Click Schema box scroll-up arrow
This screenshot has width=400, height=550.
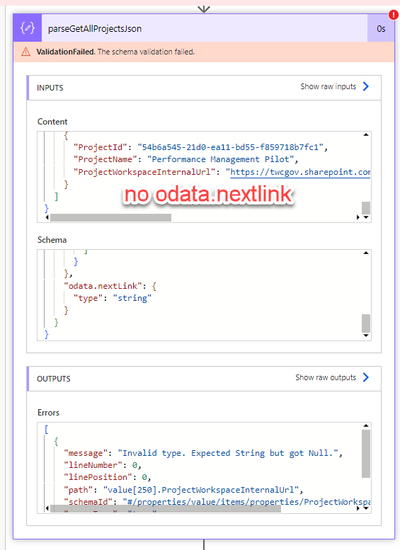tap(366, 253)
